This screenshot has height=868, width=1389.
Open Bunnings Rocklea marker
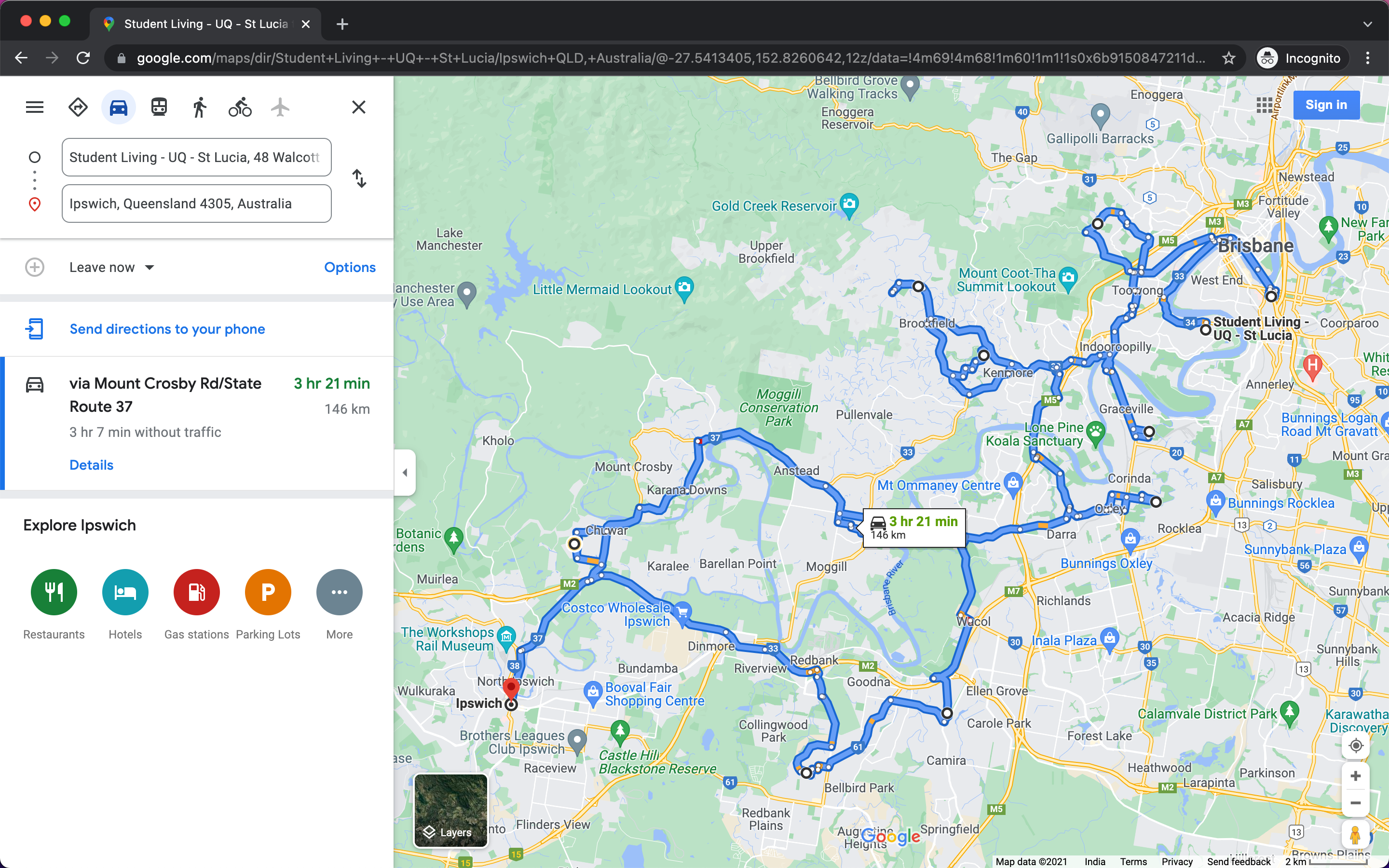tap(1216, 502)
